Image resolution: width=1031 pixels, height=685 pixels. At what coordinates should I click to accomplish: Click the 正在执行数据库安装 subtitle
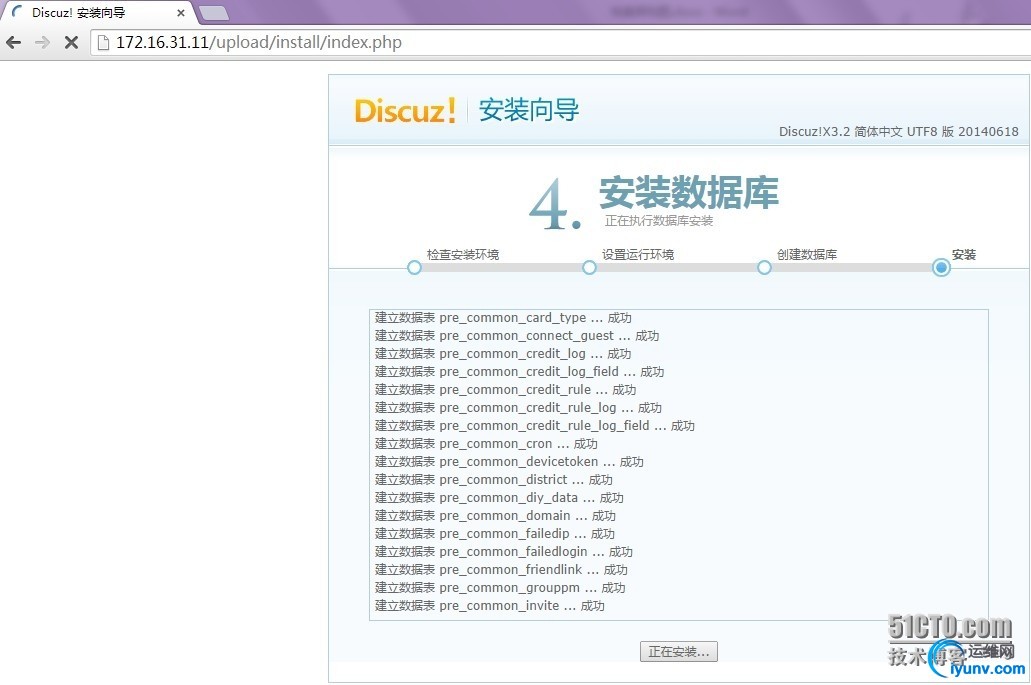pos(659,221)
